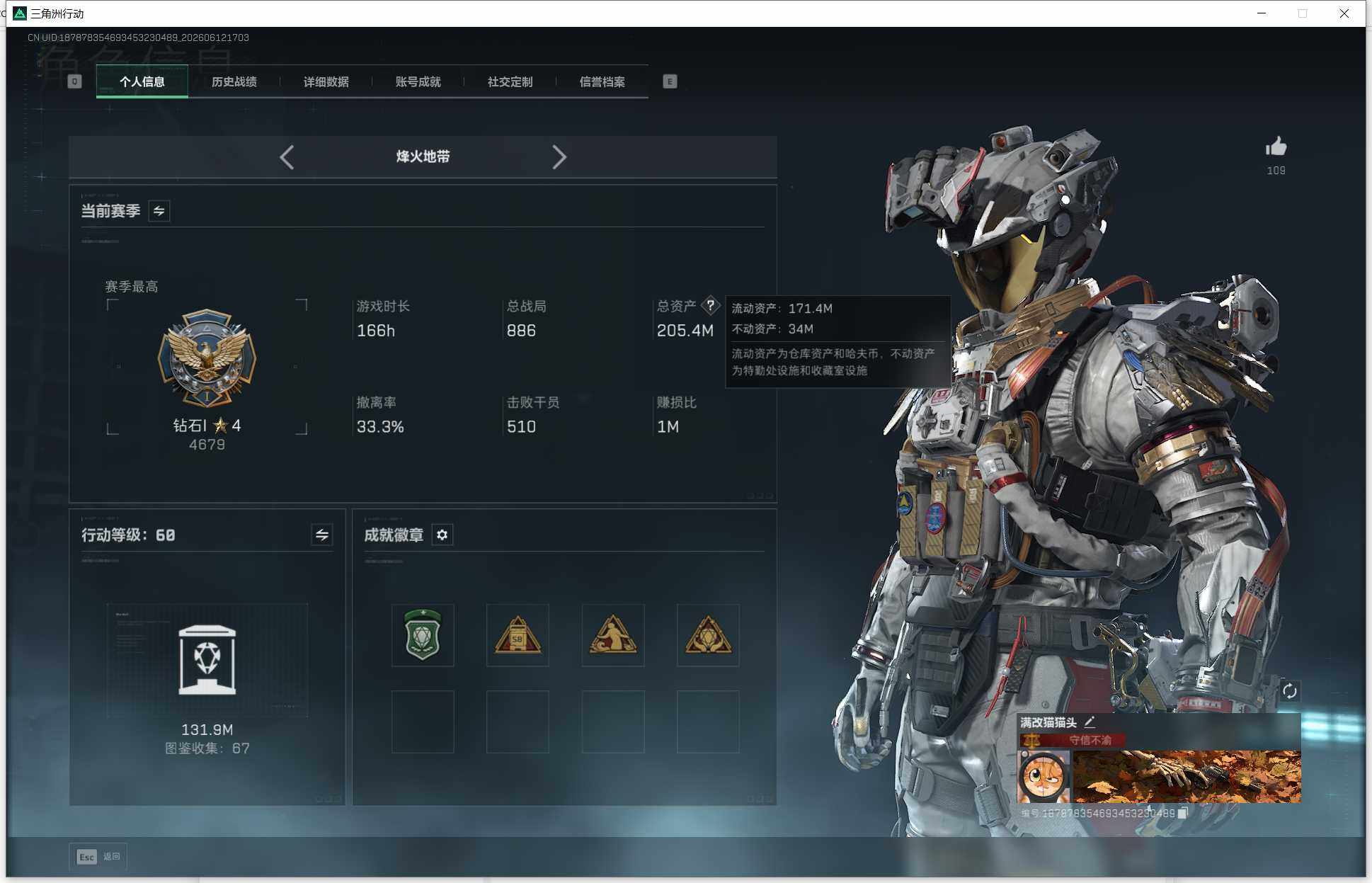Click the triangle badge with a gem emblem
This screenshot has width=1372, height=883.
[708, 635]
